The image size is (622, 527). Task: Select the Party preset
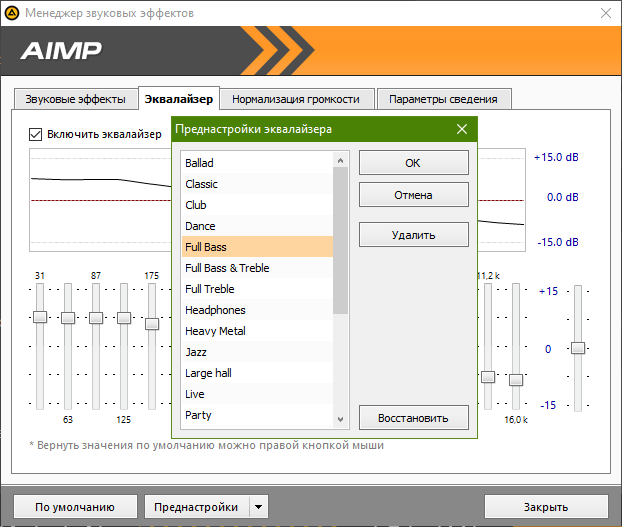click(257, 415)
